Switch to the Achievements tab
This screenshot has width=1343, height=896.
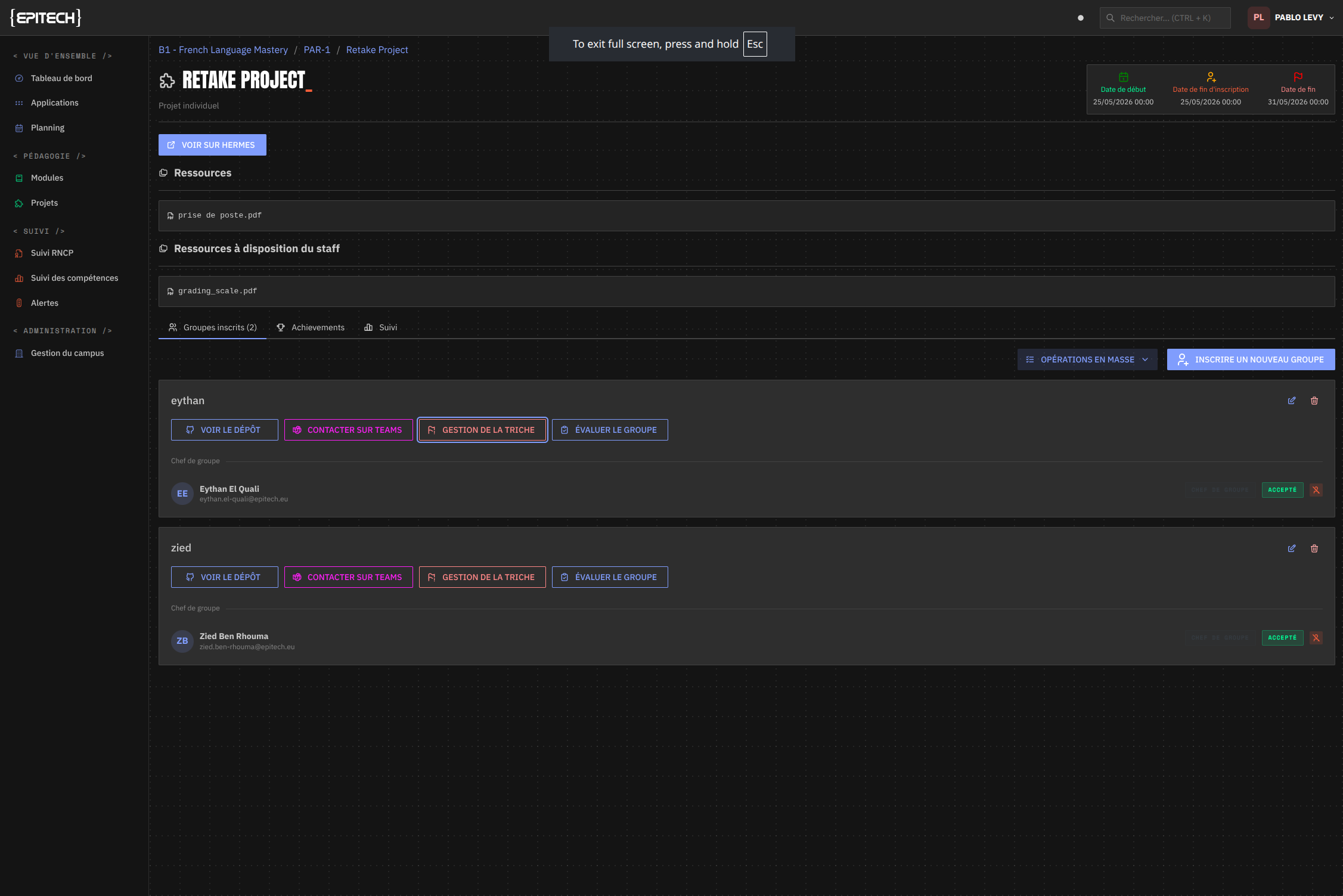pos(311,327)
